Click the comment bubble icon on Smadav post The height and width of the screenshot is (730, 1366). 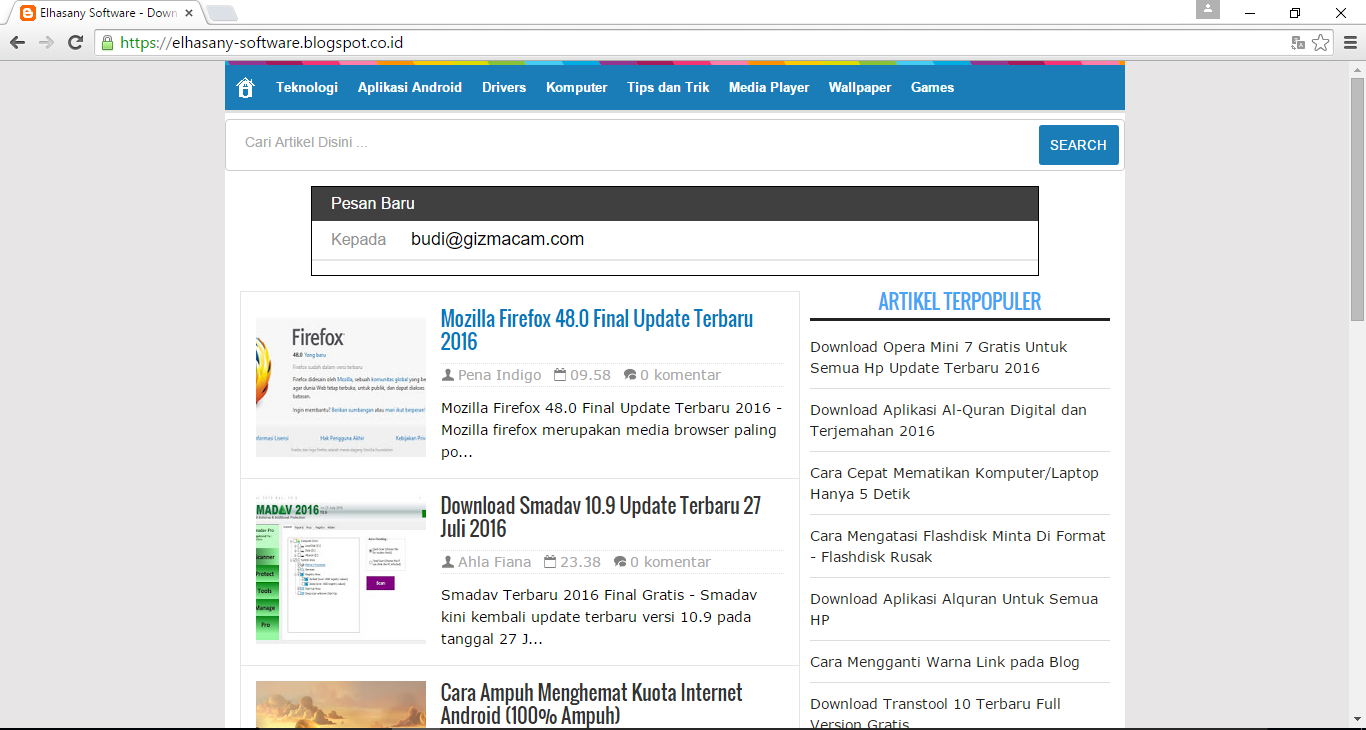pyautogui.click(x=620, y=562)
